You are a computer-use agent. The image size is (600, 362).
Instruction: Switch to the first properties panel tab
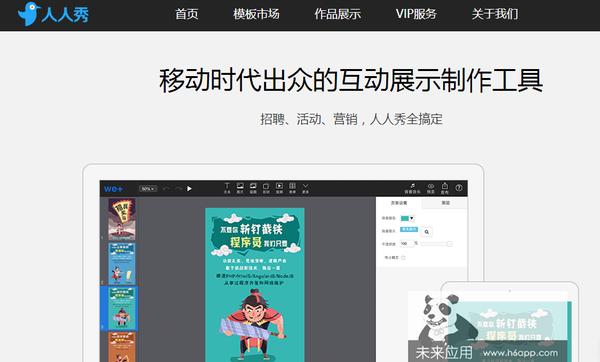[x=399, y=203]
